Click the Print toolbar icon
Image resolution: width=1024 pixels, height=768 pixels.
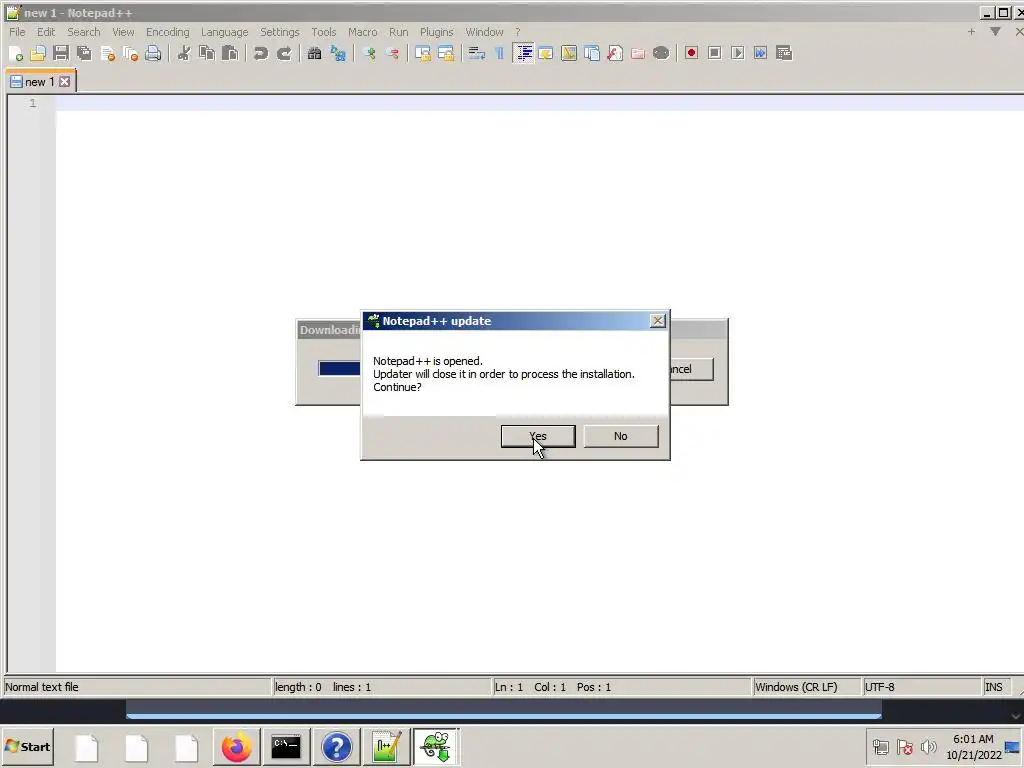click(x=153, y=54)
